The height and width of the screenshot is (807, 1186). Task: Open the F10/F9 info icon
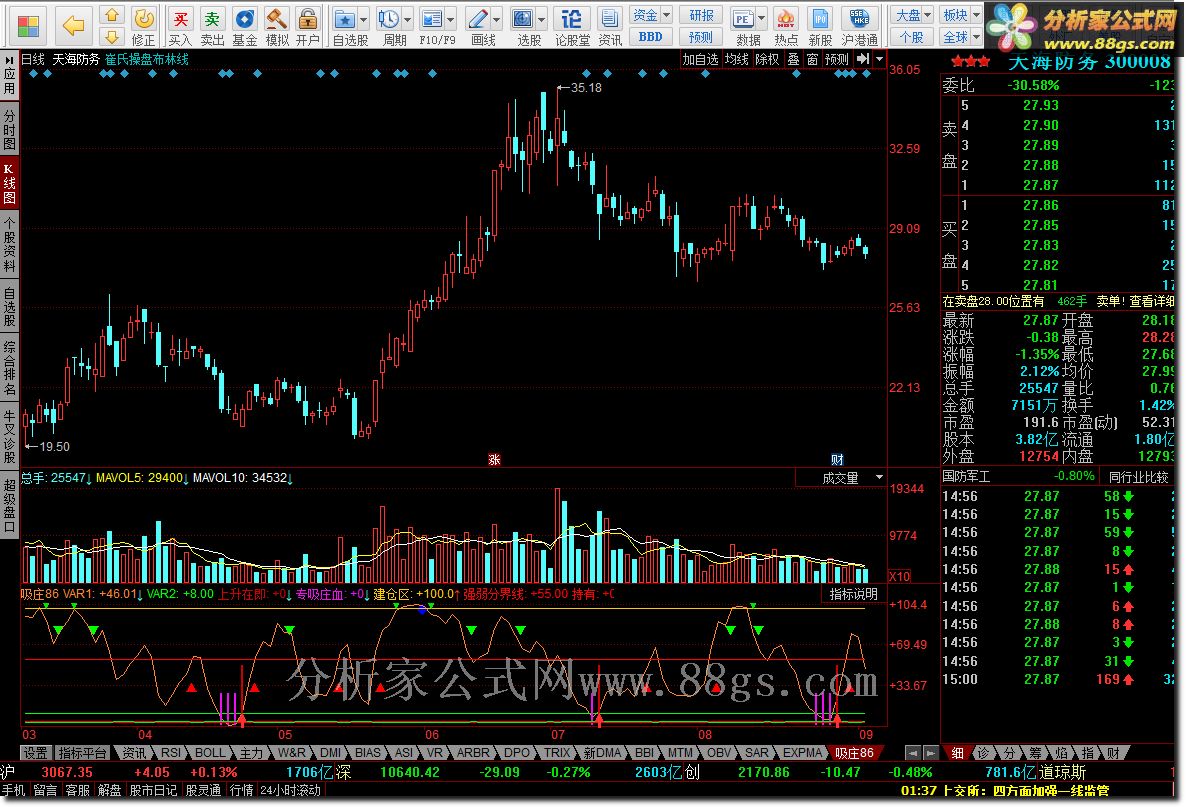coord(432,19)
